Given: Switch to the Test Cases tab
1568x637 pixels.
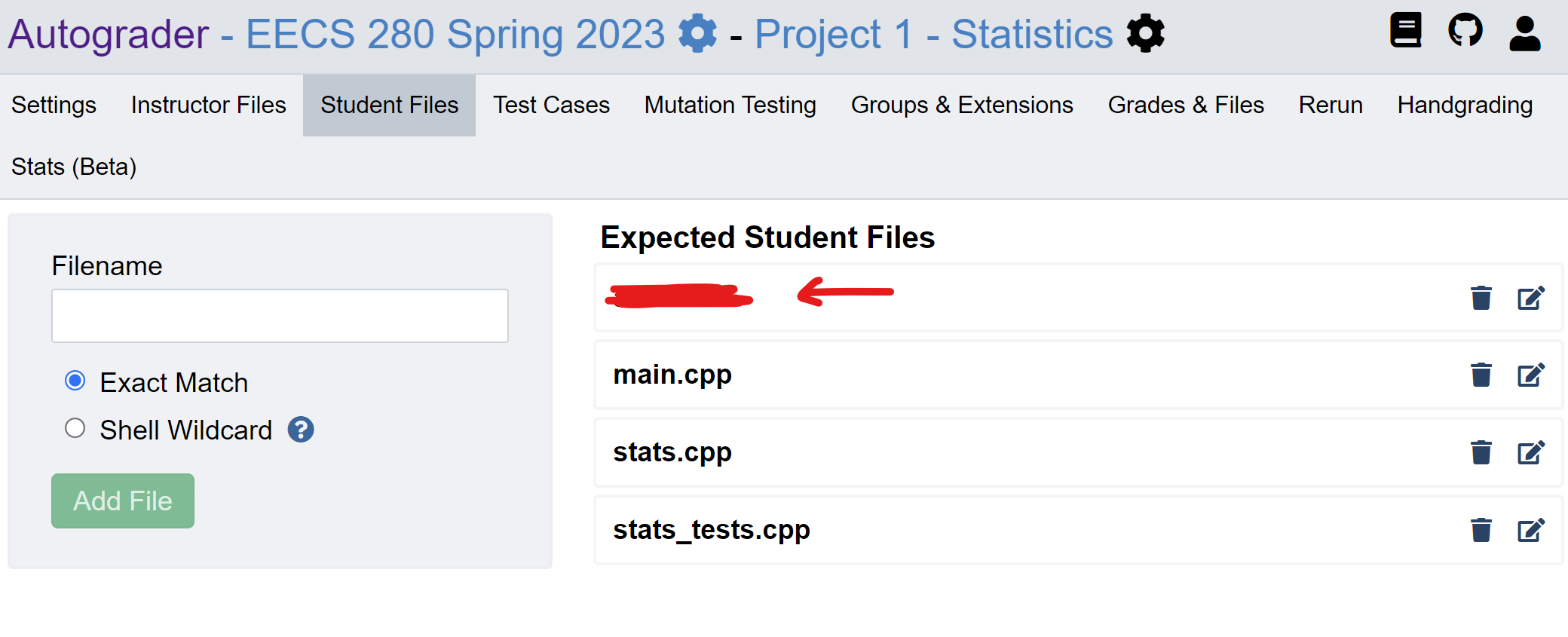Looking at the screenshot, I should click(x=551, y=105).
